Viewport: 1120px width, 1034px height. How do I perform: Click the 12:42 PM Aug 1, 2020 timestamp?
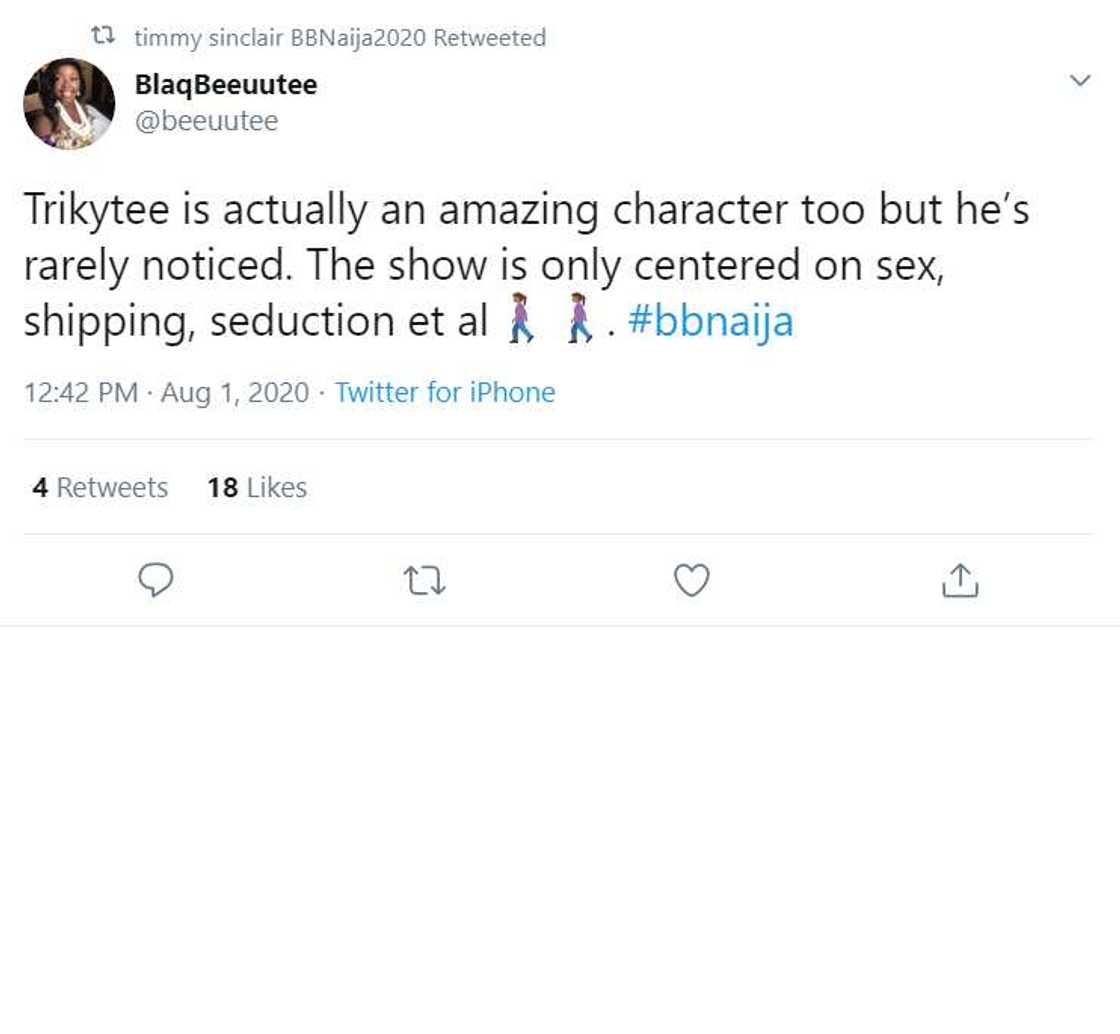coord(166,392)
